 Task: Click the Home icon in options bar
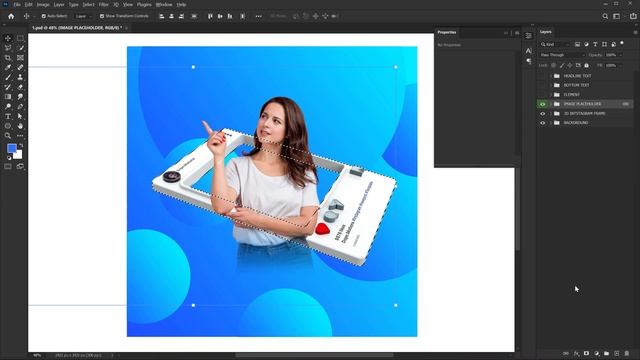click(11, 16)
